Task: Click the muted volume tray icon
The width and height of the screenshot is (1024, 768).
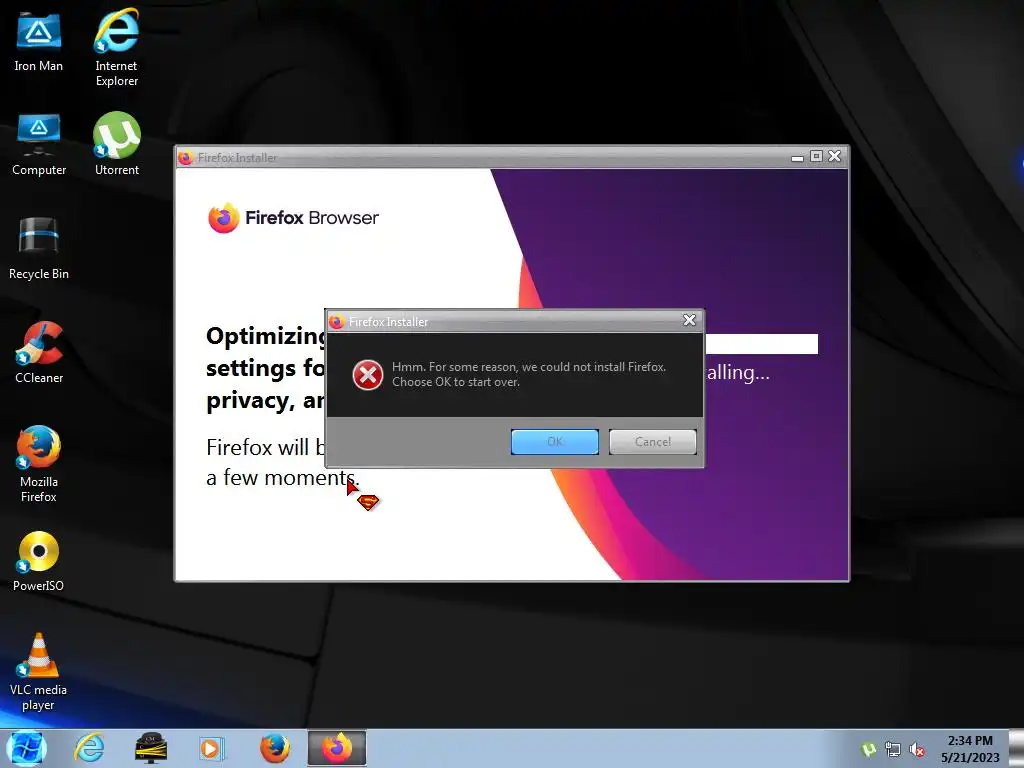Action: tap(917, 750)
